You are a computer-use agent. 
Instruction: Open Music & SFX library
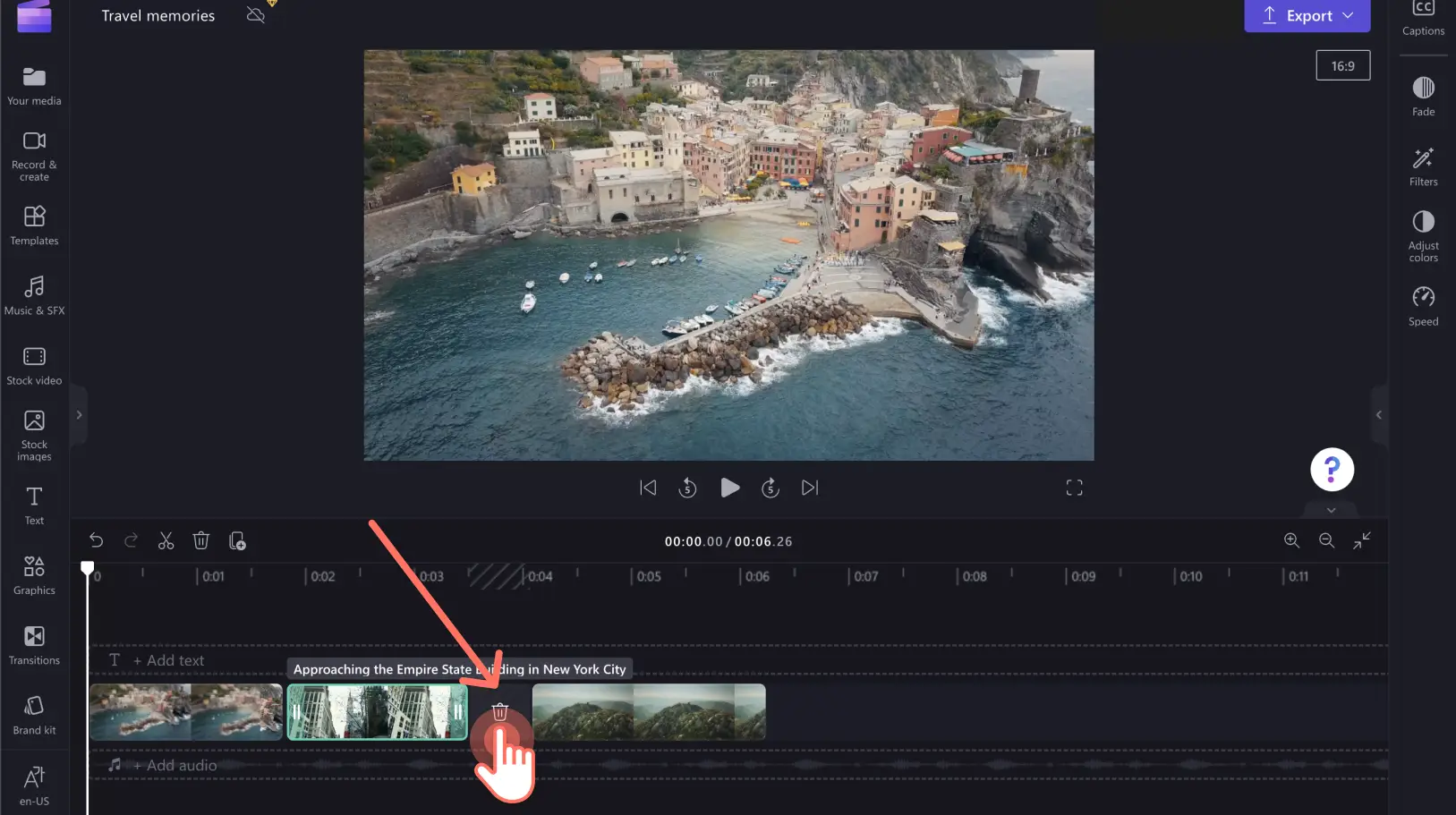click(34, 295)
